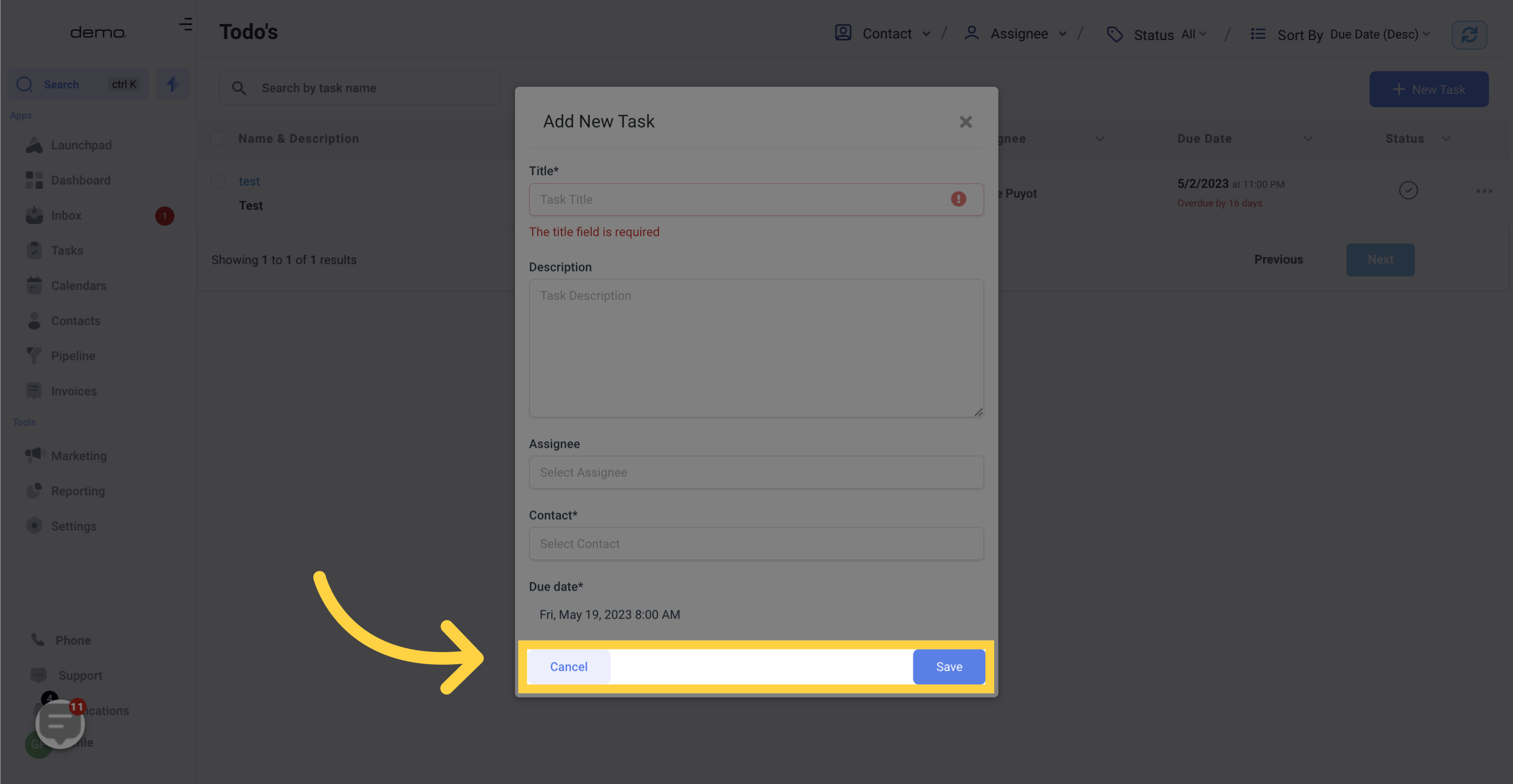Expand the Assignee column chevron

pyautogui.click(x=1100, y=138)
